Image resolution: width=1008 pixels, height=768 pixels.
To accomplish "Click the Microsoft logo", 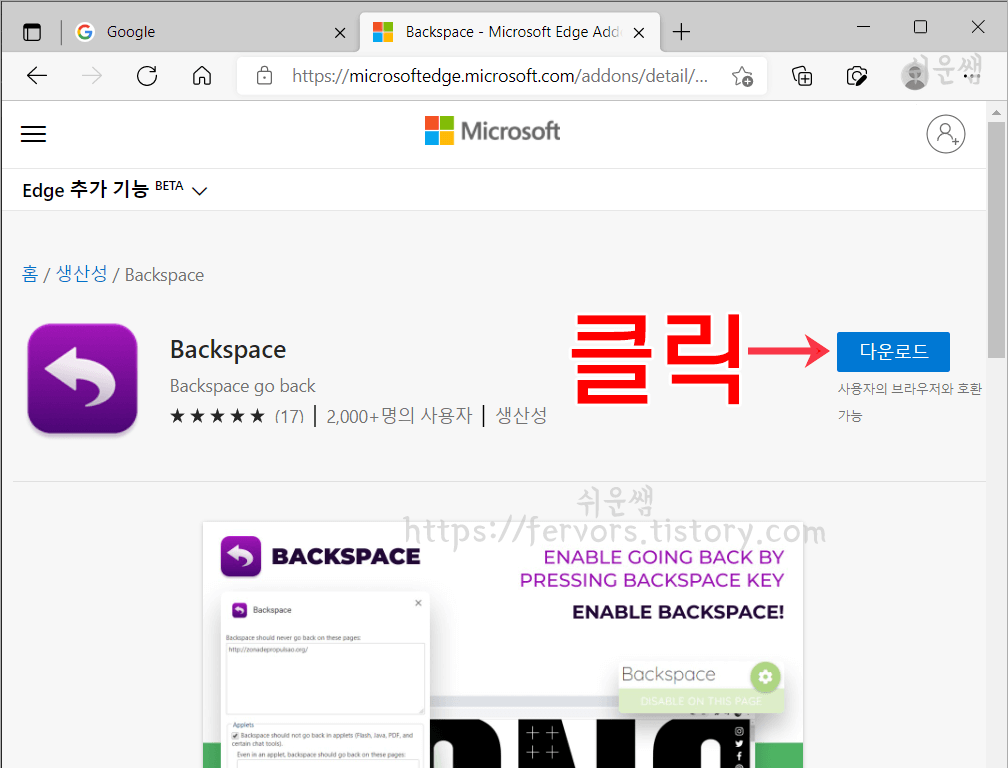I will 492,130.
